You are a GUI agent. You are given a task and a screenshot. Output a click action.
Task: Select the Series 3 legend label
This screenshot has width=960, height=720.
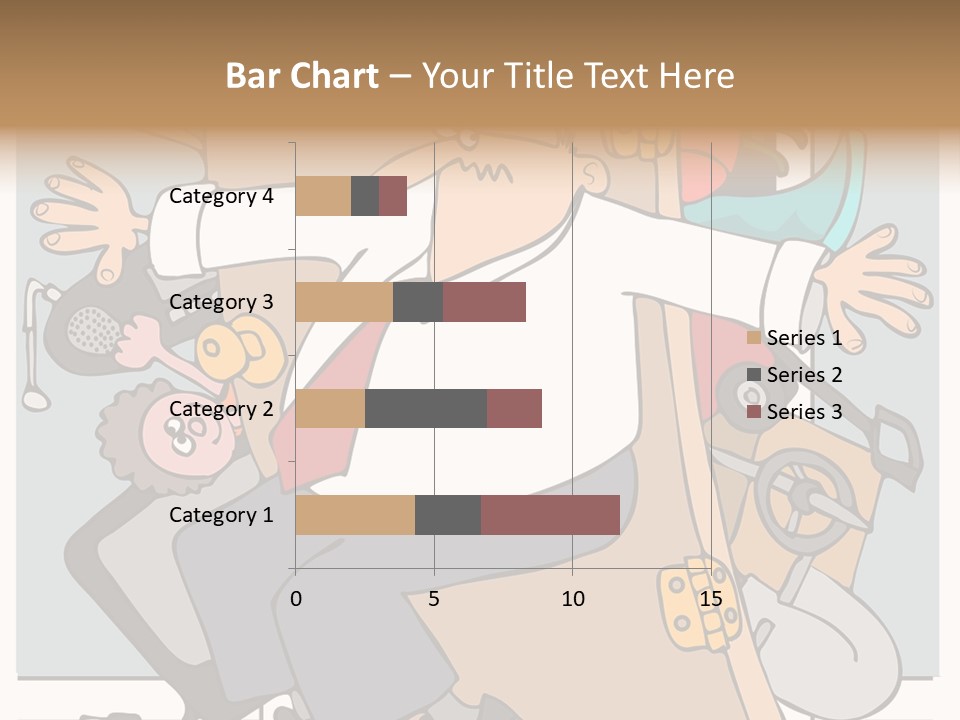(x=804, y=412)
